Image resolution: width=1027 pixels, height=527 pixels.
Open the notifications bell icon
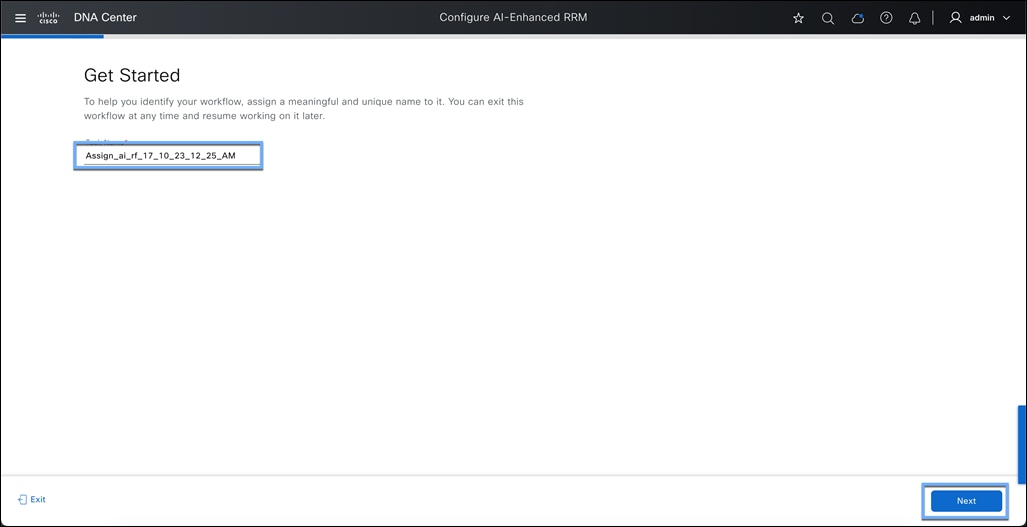pos(915,18)
